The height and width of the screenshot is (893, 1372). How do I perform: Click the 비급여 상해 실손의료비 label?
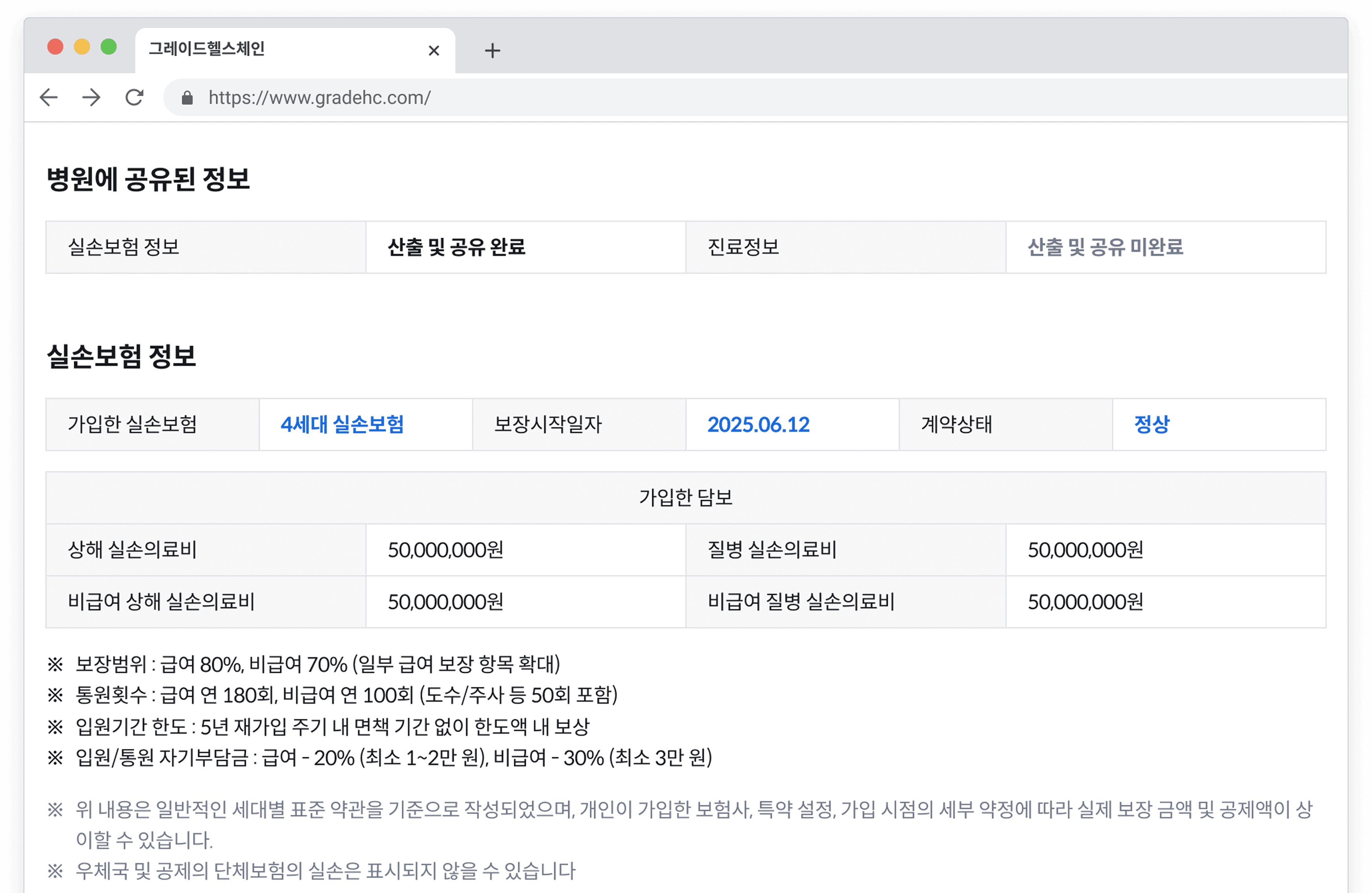[161, 602]
